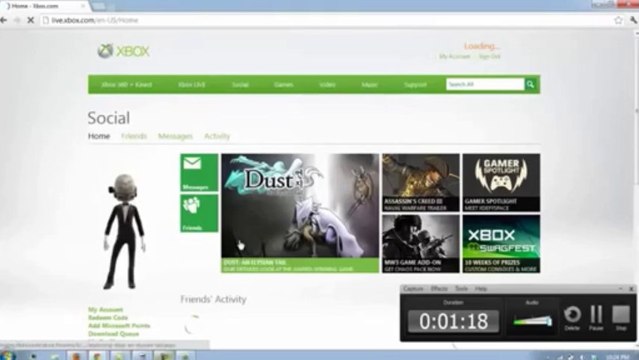Open Games in the green nav bar
Viewport: 639px width, 360px height.
[284, 85]
